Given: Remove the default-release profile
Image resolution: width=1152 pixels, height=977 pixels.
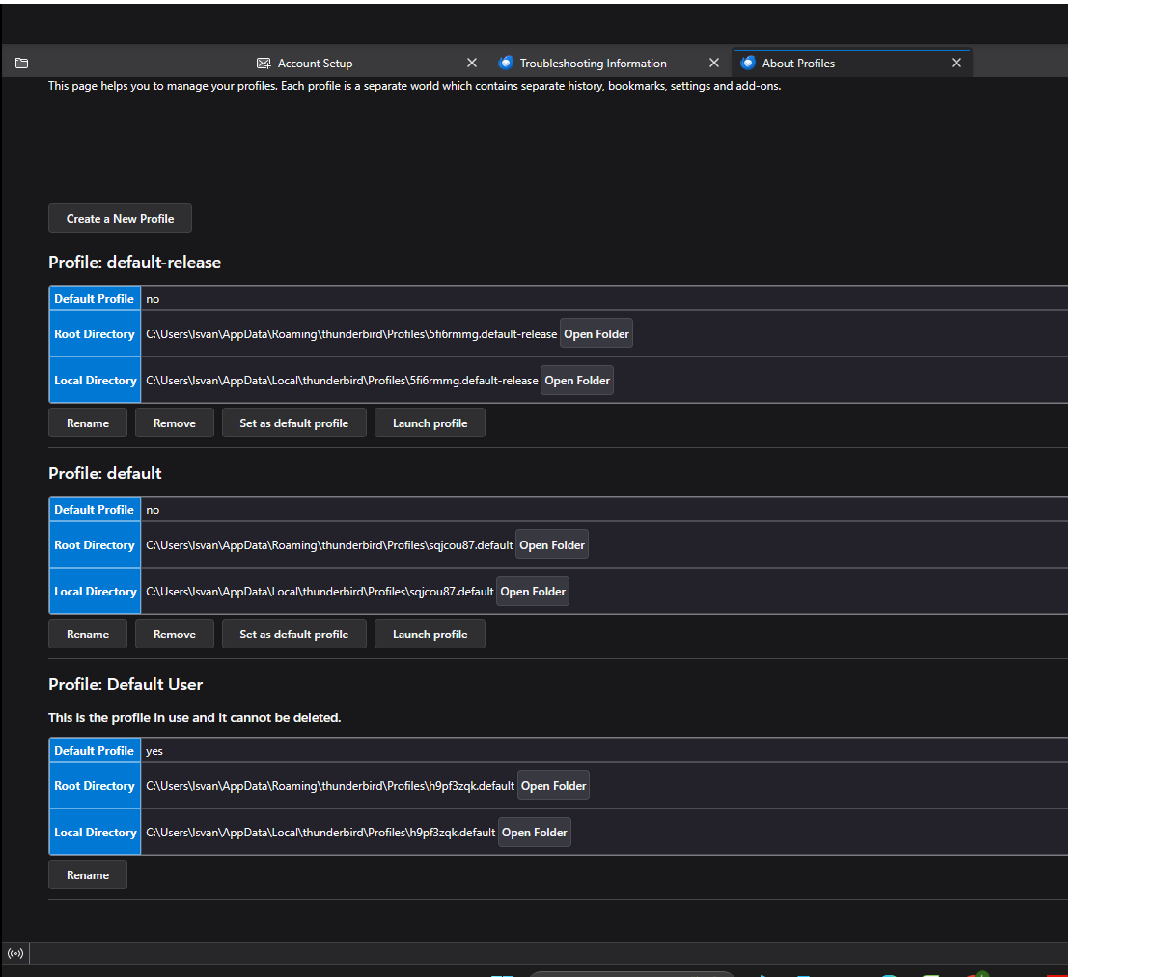Looking at the screenshot, I should coord(174,423).
